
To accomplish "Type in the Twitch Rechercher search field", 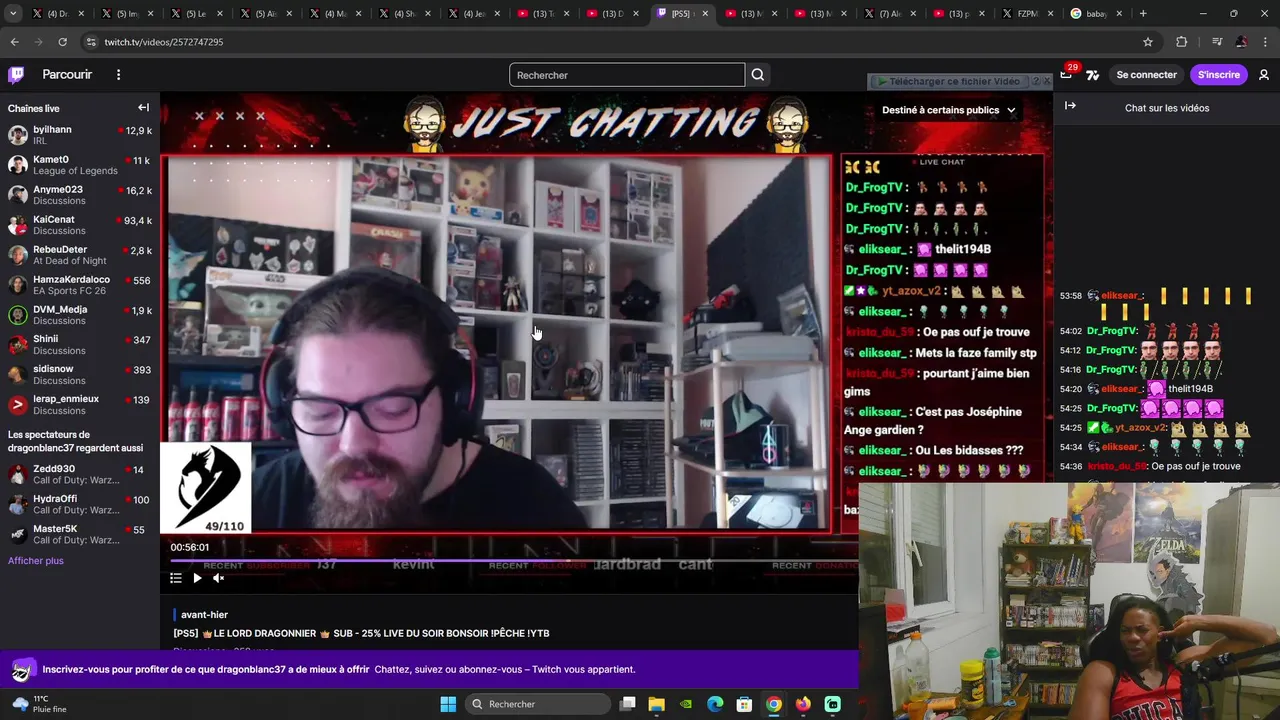I will point(627,75).
